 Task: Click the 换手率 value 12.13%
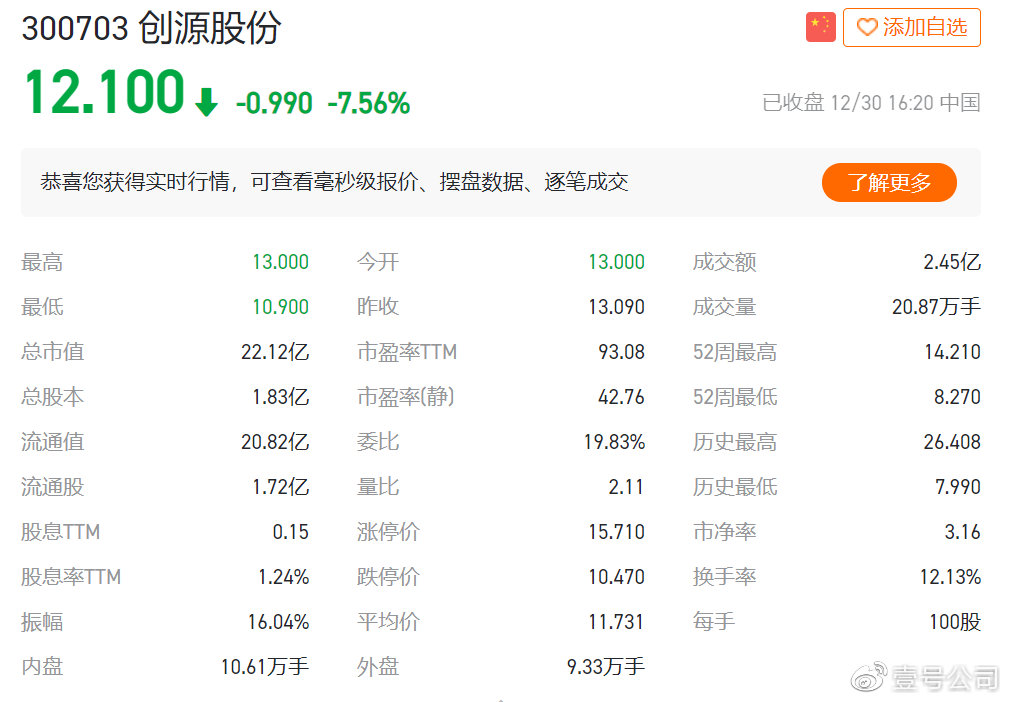(950, 577)
